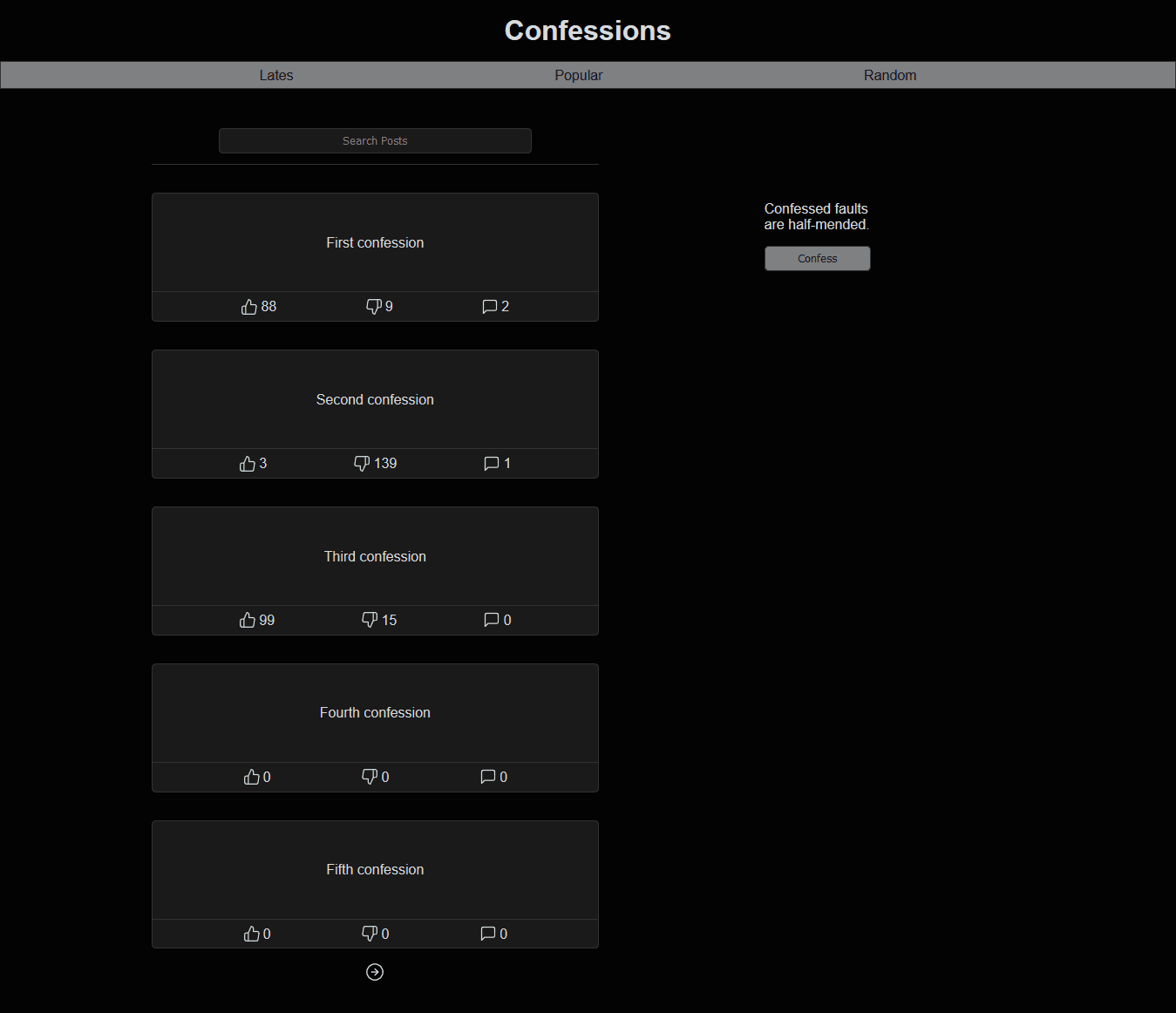
Task: Like the Fourth confession
Action: pos(251,776)
